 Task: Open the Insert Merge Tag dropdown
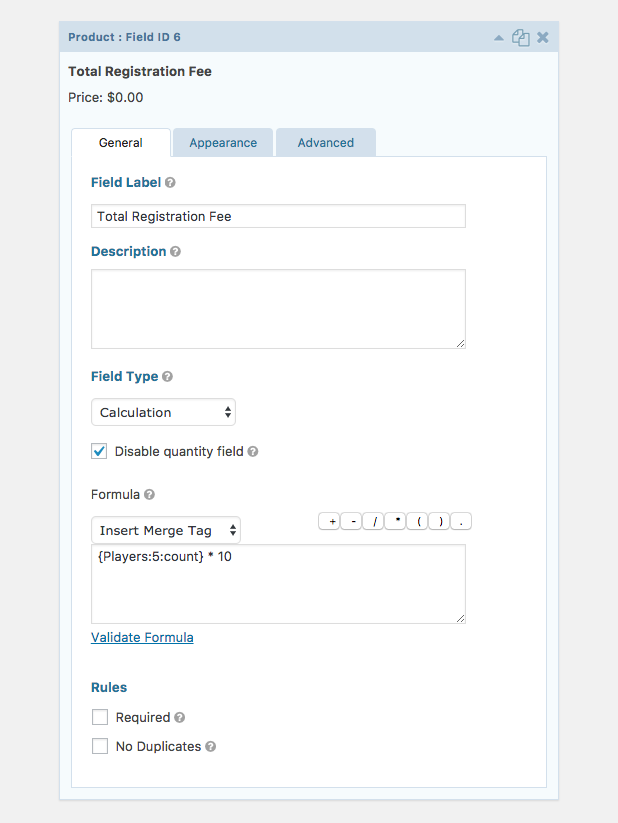(x=166, y=531)
